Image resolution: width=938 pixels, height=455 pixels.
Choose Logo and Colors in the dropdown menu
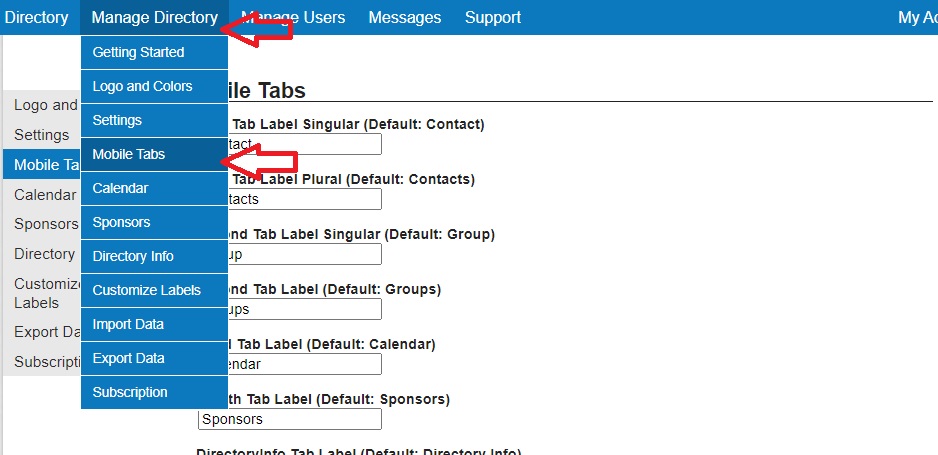pyautogui.click(x=142, y=86)
